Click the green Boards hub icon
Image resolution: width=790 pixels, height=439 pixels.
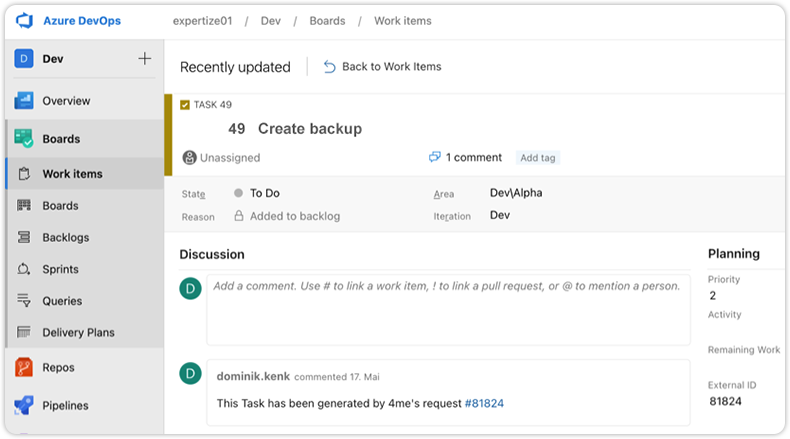[x=24, y=138]
